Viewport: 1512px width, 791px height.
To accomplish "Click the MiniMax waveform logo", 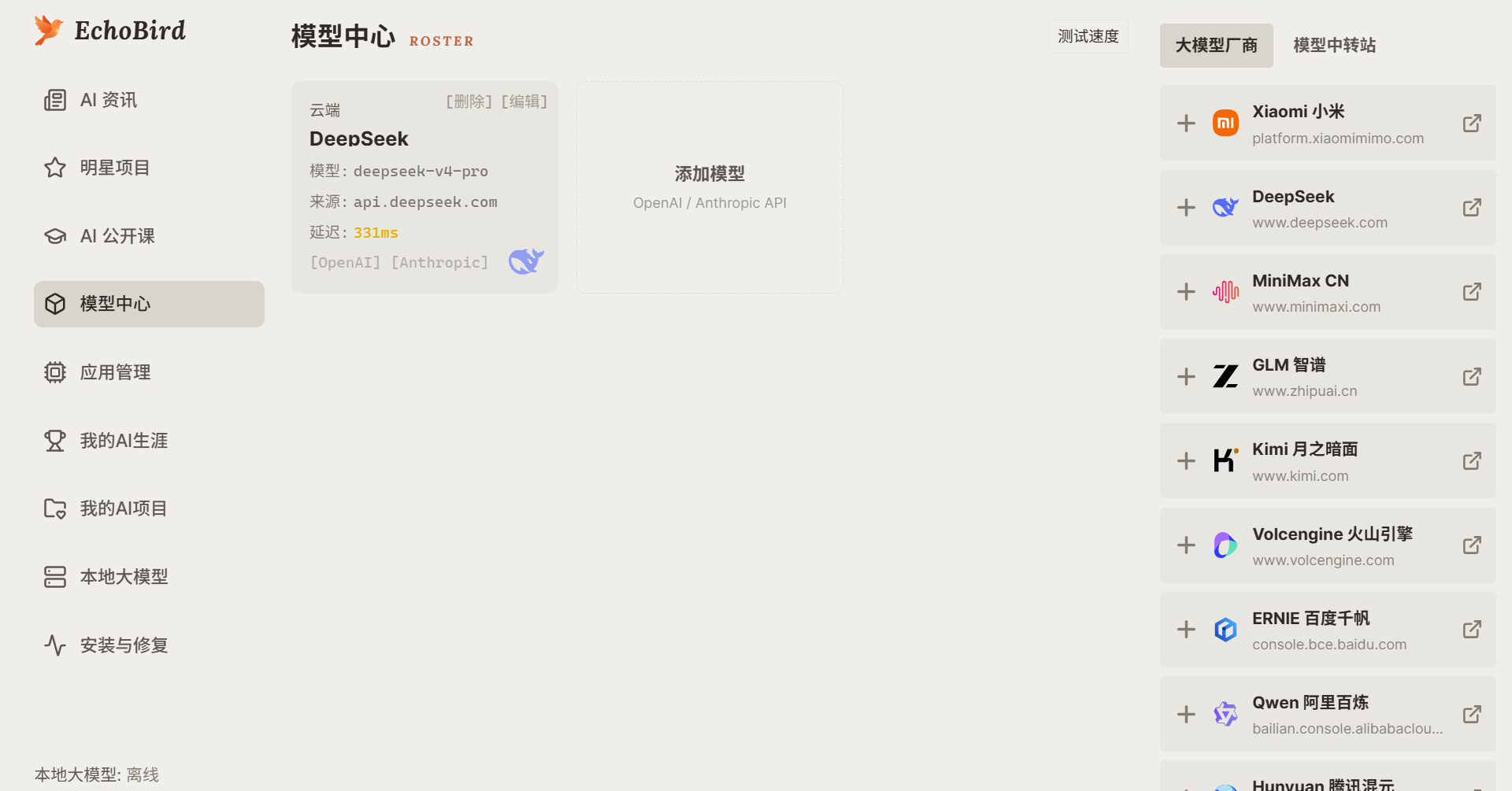I will (x=1225, y=292).
